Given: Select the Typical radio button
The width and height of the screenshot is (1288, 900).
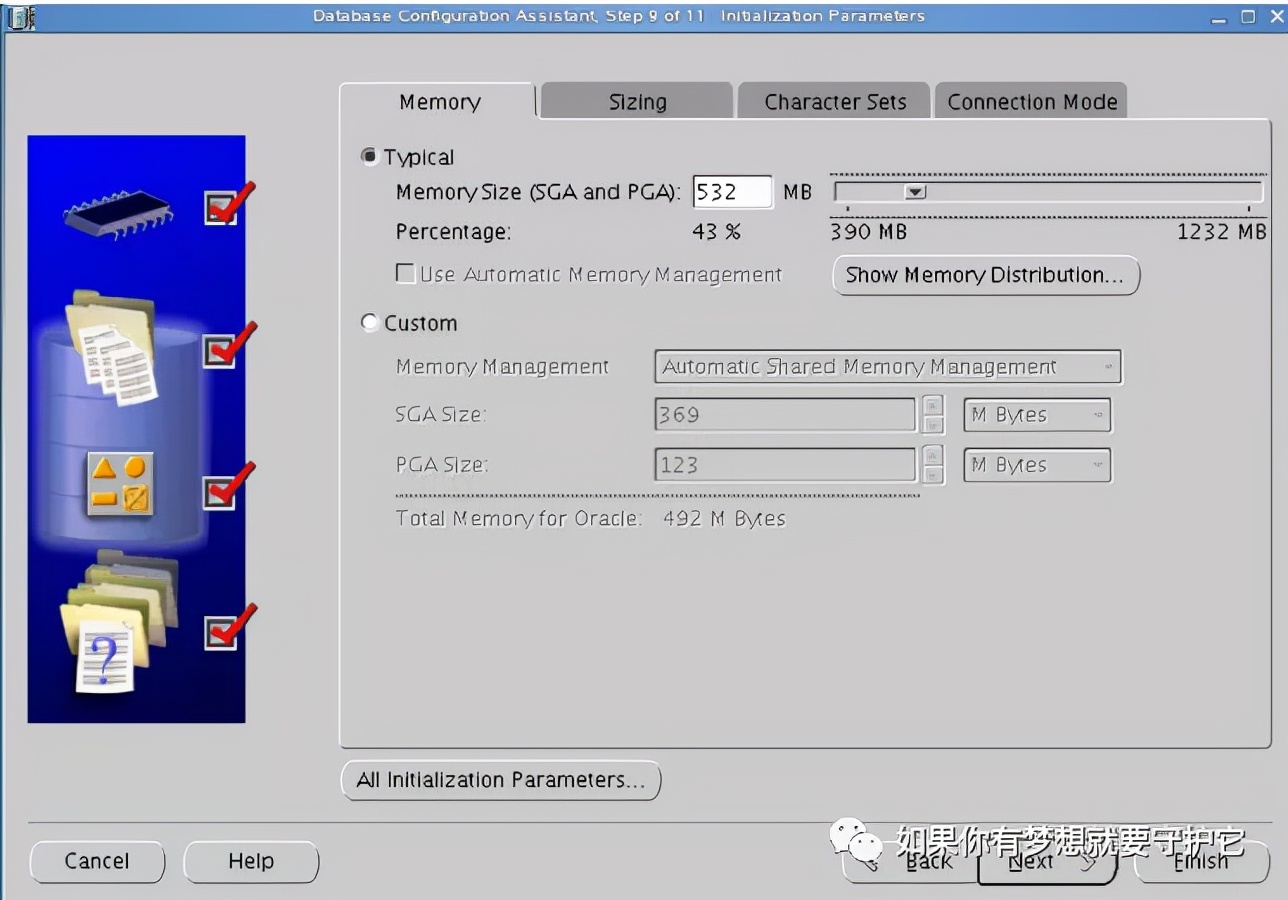Looking at the screenshot, I should click(370, 157).
